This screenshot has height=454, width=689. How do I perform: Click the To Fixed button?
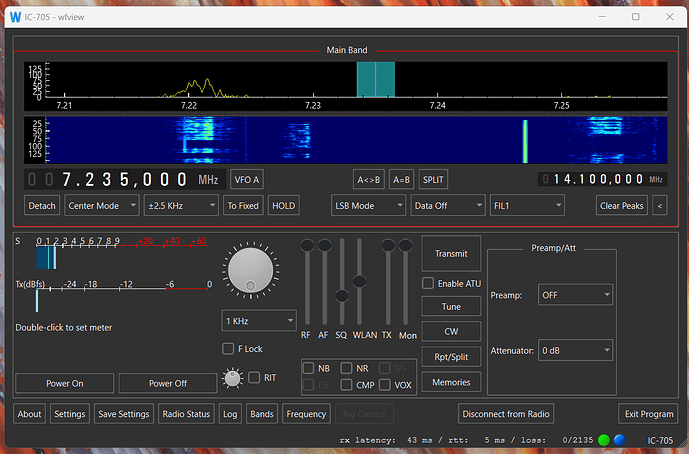click(x=243, y=206)
